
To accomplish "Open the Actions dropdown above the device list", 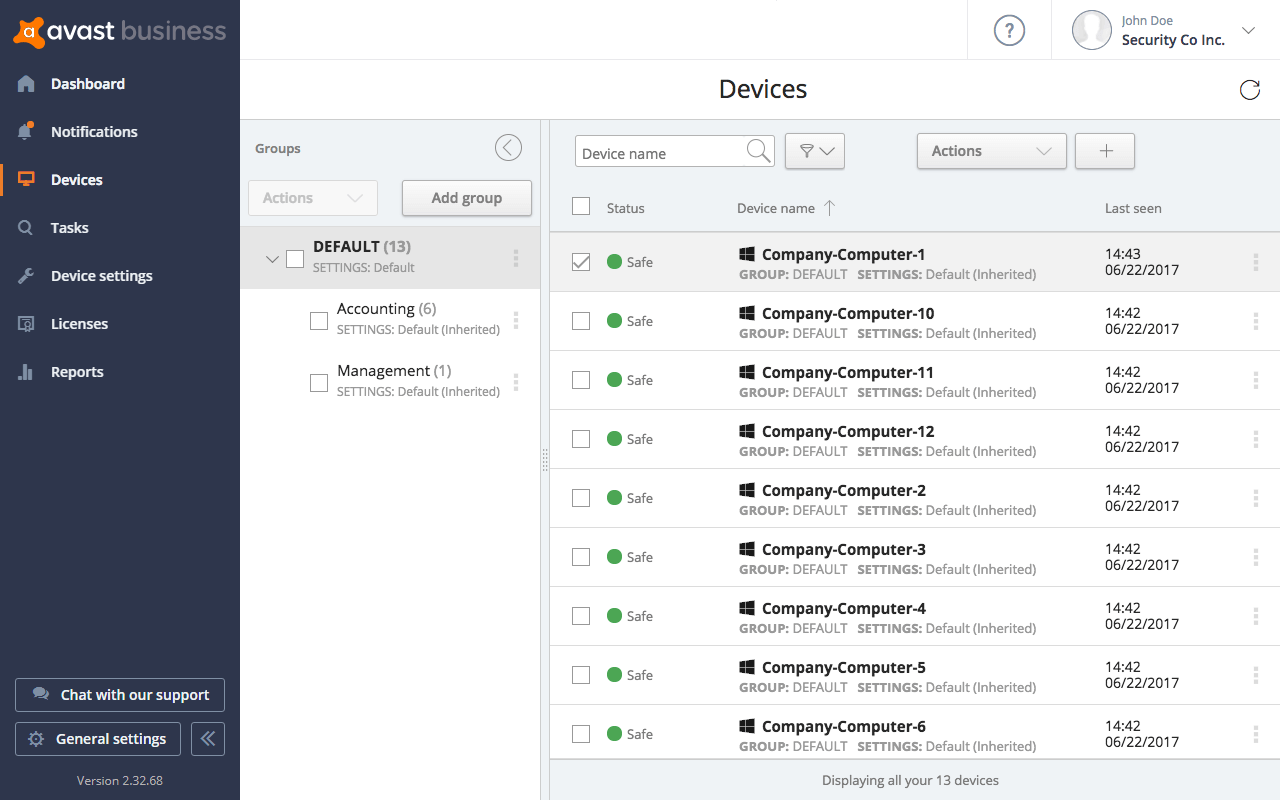I will (x=991, y=151).
